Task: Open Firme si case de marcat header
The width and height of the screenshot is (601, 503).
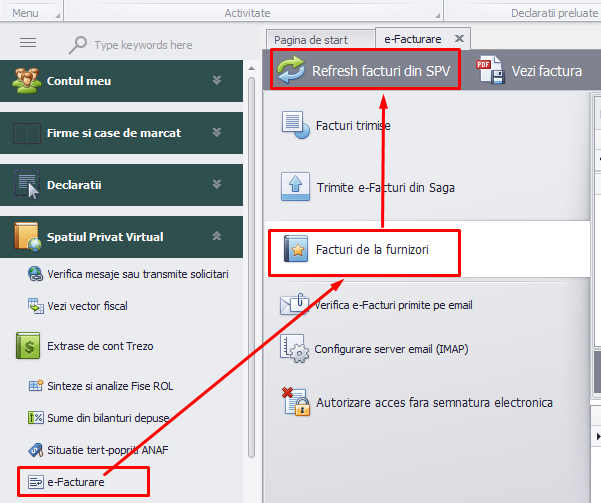Action: coord(121,133)
